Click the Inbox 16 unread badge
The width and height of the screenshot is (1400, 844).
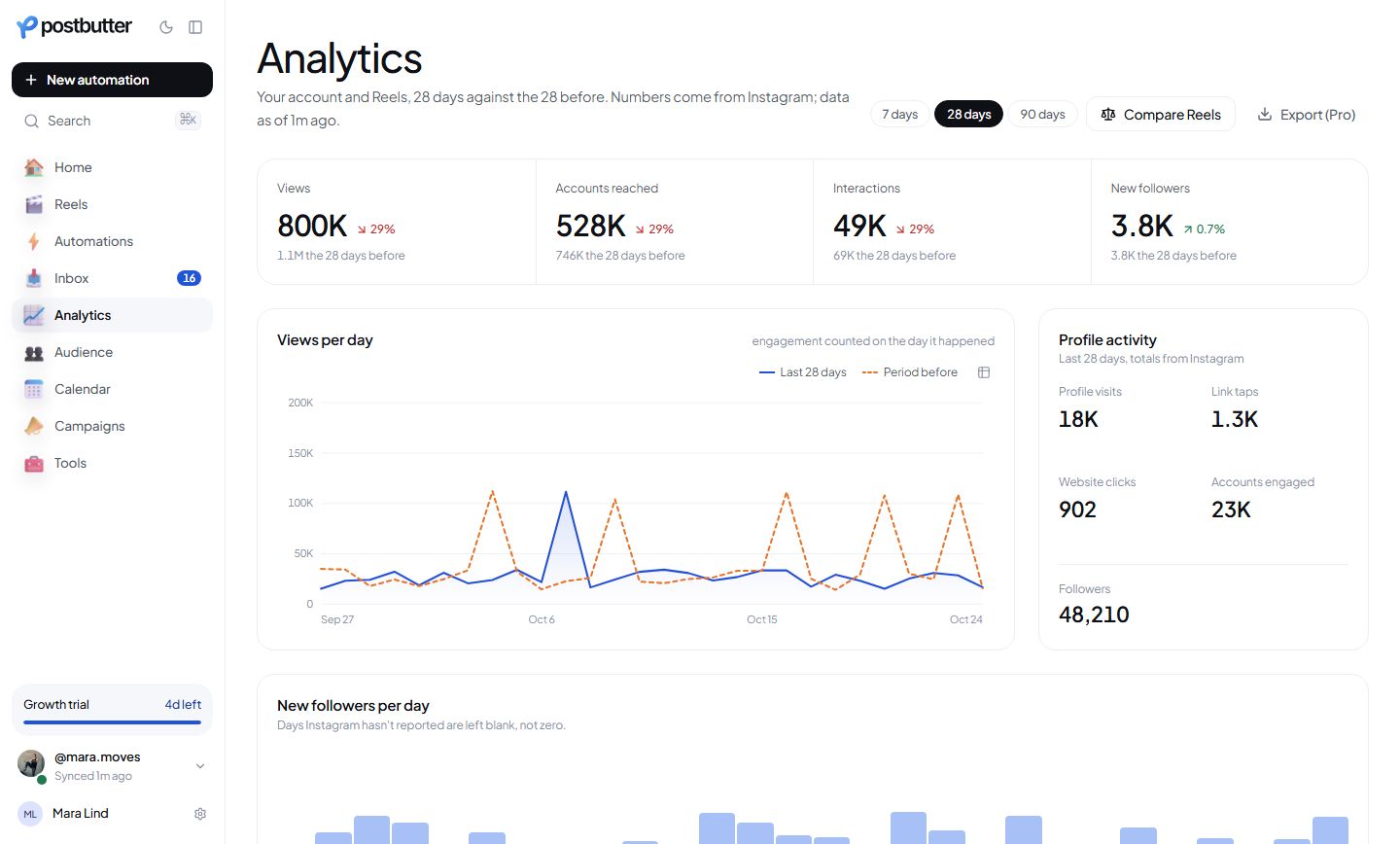click(x=189, y=278)
